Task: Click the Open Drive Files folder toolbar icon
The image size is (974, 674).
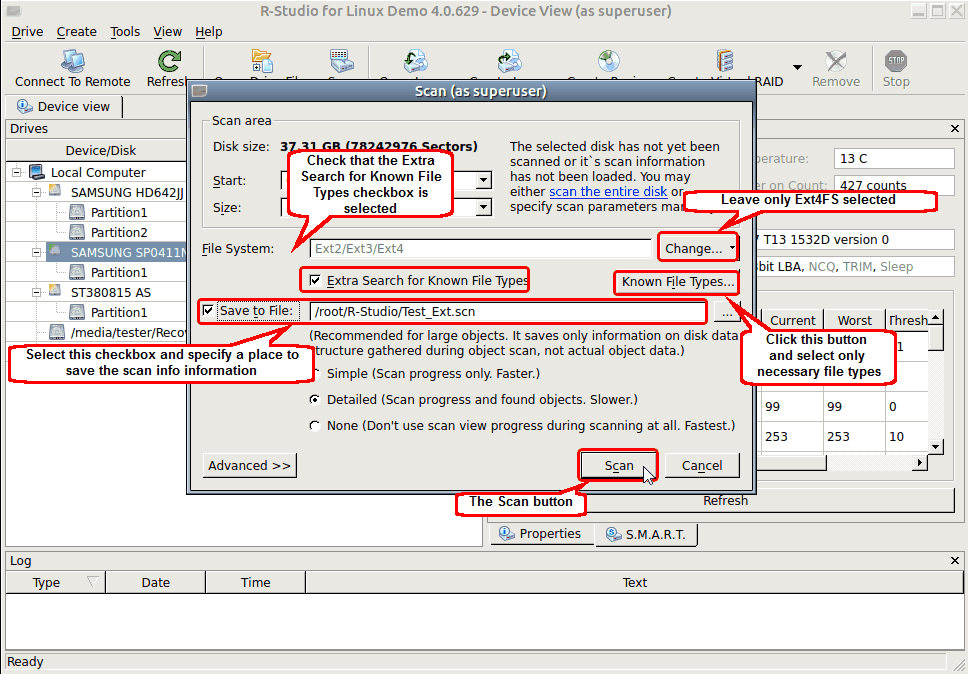Action: pyautogui.click(x=262, y=61)
